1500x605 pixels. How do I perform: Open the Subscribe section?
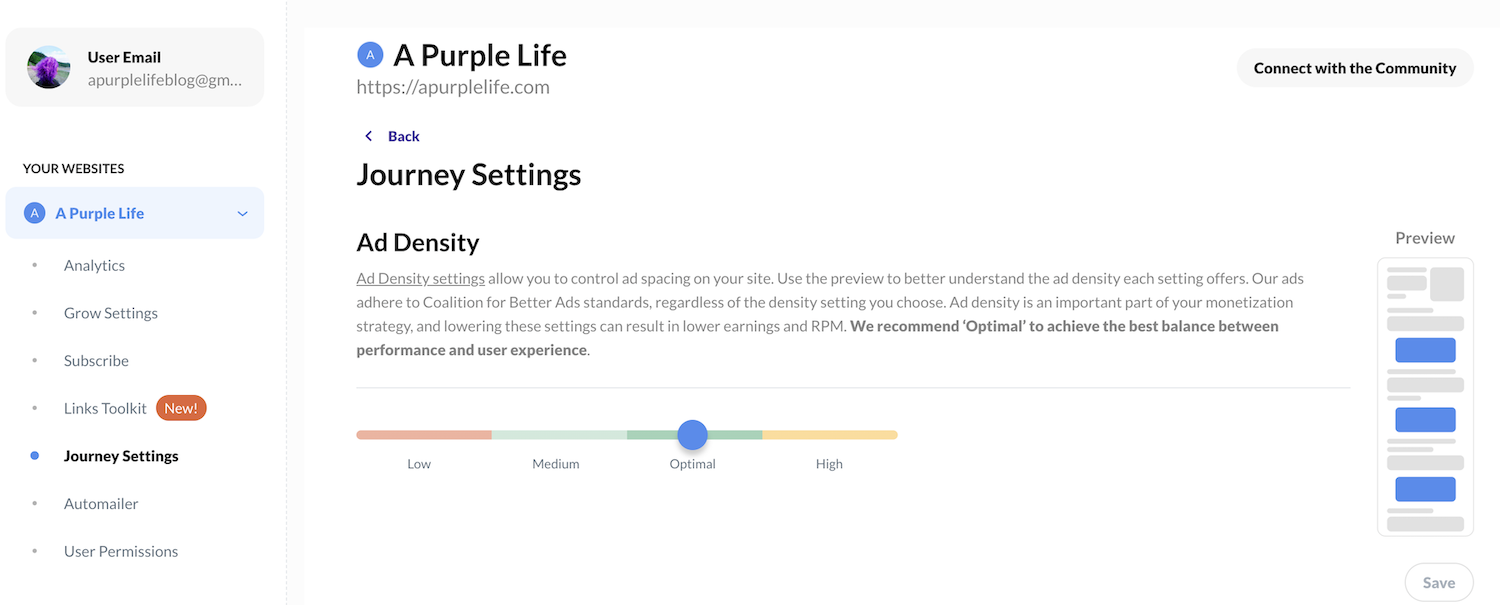pyautogui.click(x=96, y=360)
